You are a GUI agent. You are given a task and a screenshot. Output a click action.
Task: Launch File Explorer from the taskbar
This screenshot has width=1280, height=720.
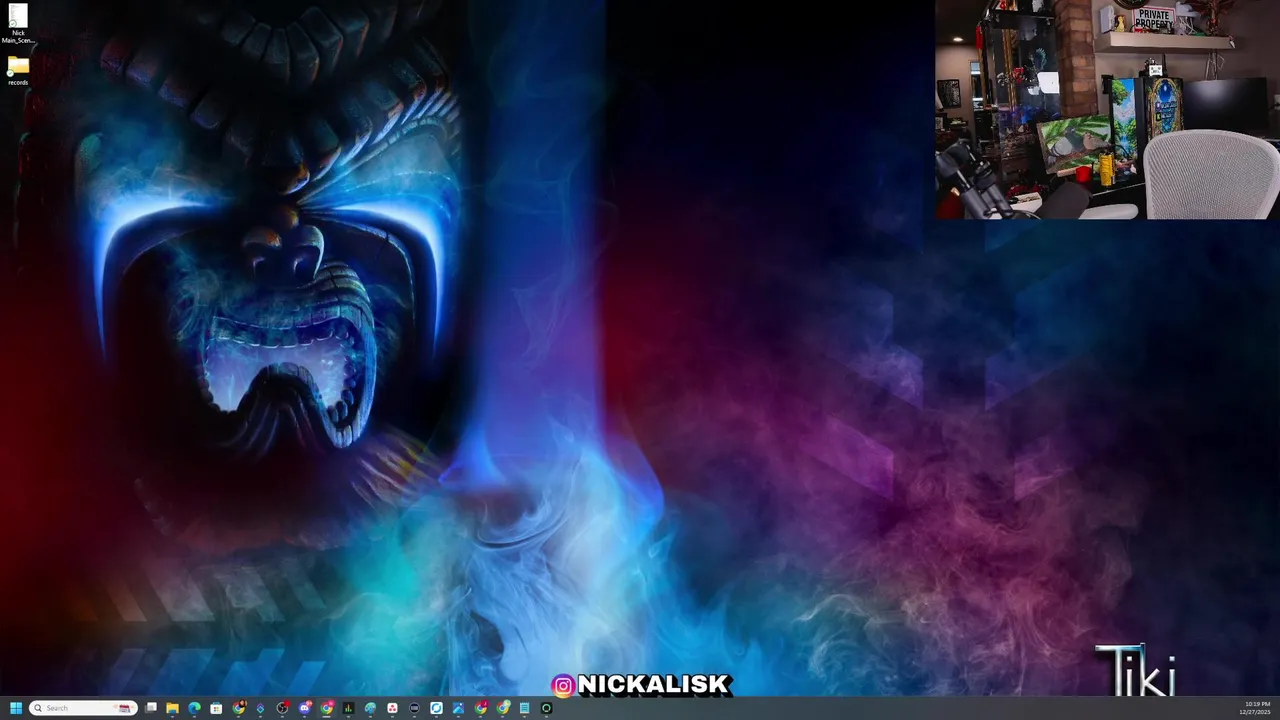172,708
